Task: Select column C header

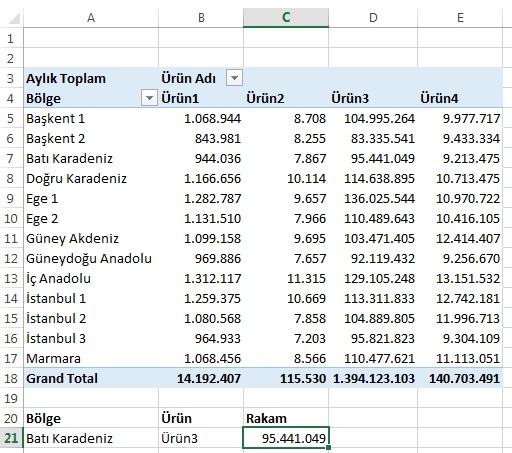Action: point(286,18)
